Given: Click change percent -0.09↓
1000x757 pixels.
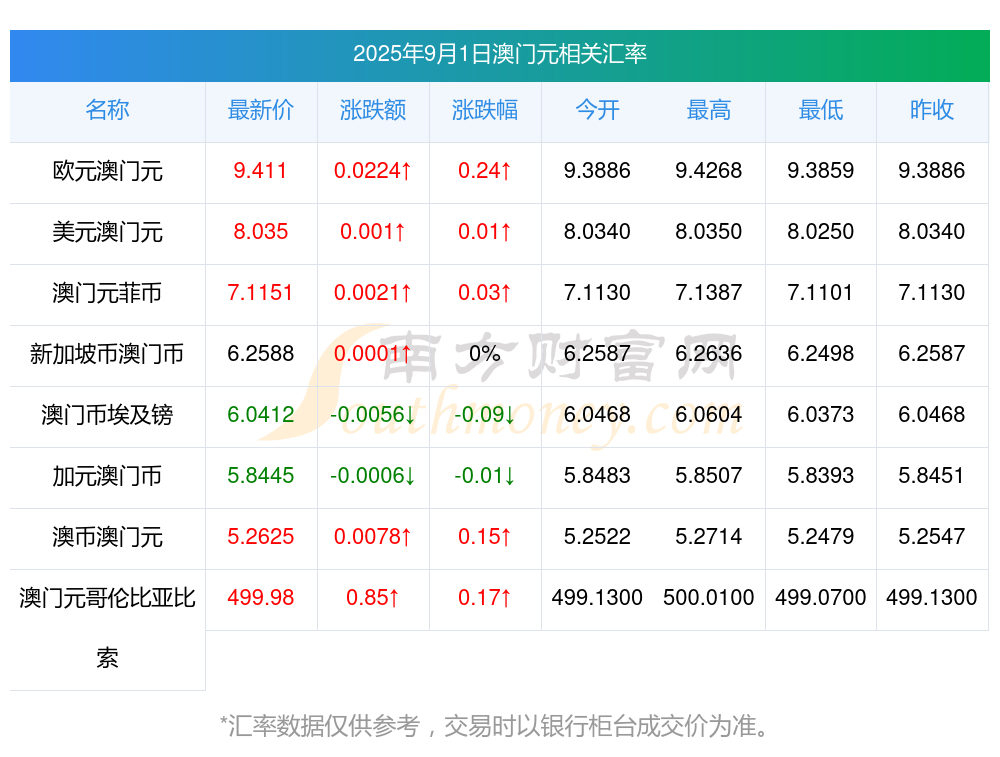Looking at the screenshot, I should pyautogui.click(x=485, y=415).
